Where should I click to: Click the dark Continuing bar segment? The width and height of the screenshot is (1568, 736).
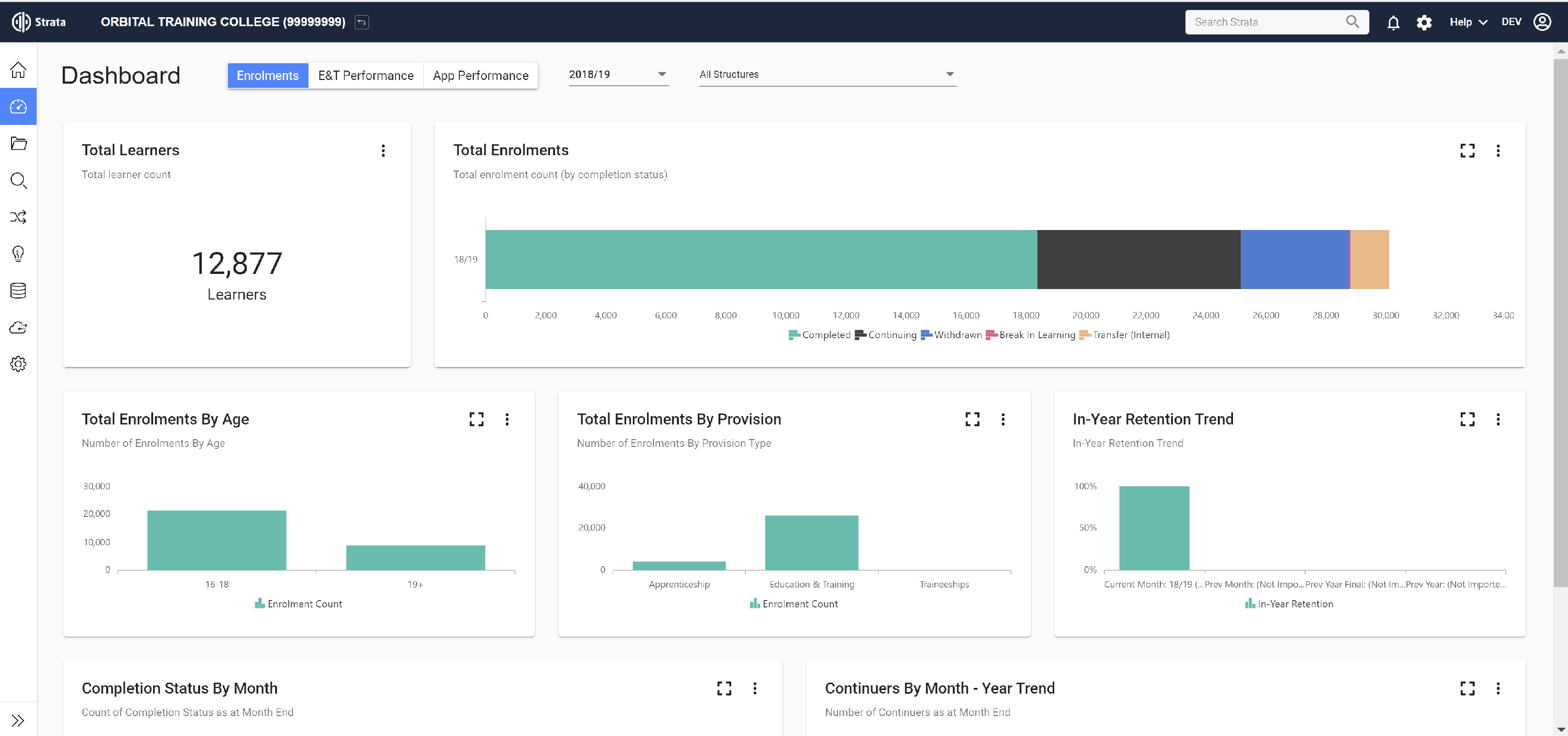pos(1138,259)
